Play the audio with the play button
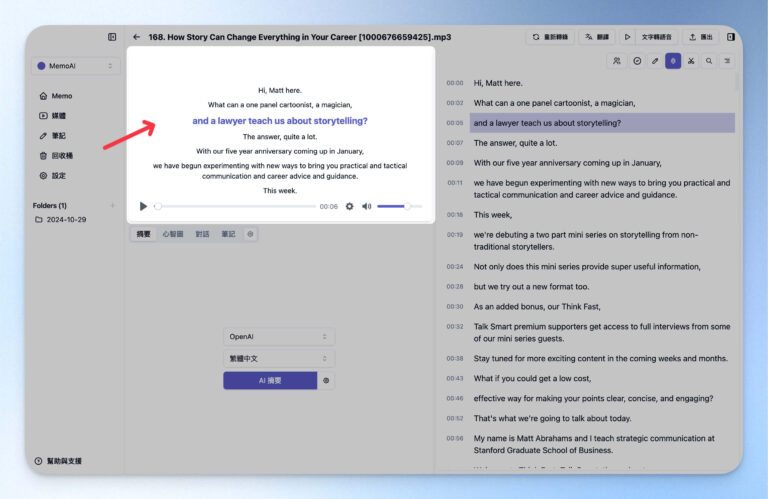The image size is (768, 499). click(x=143, y=206)
